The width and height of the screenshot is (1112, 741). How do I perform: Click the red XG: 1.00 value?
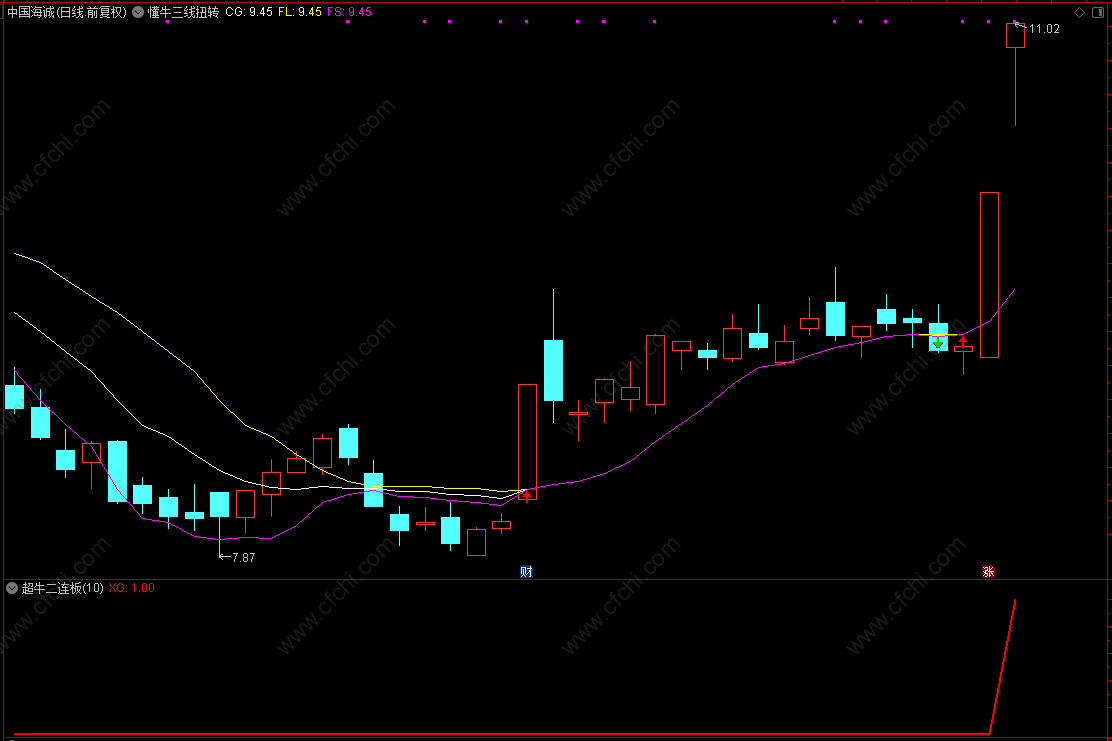tap(132, 588)
